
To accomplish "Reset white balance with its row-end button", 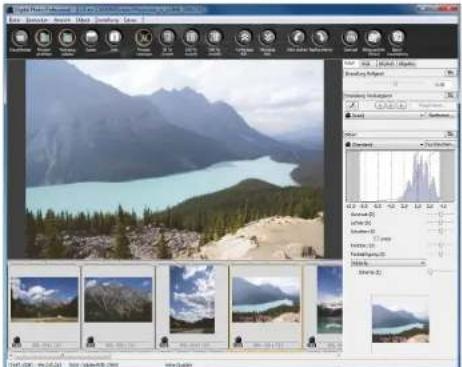I will pyautogui.click(x=450, y=95).
